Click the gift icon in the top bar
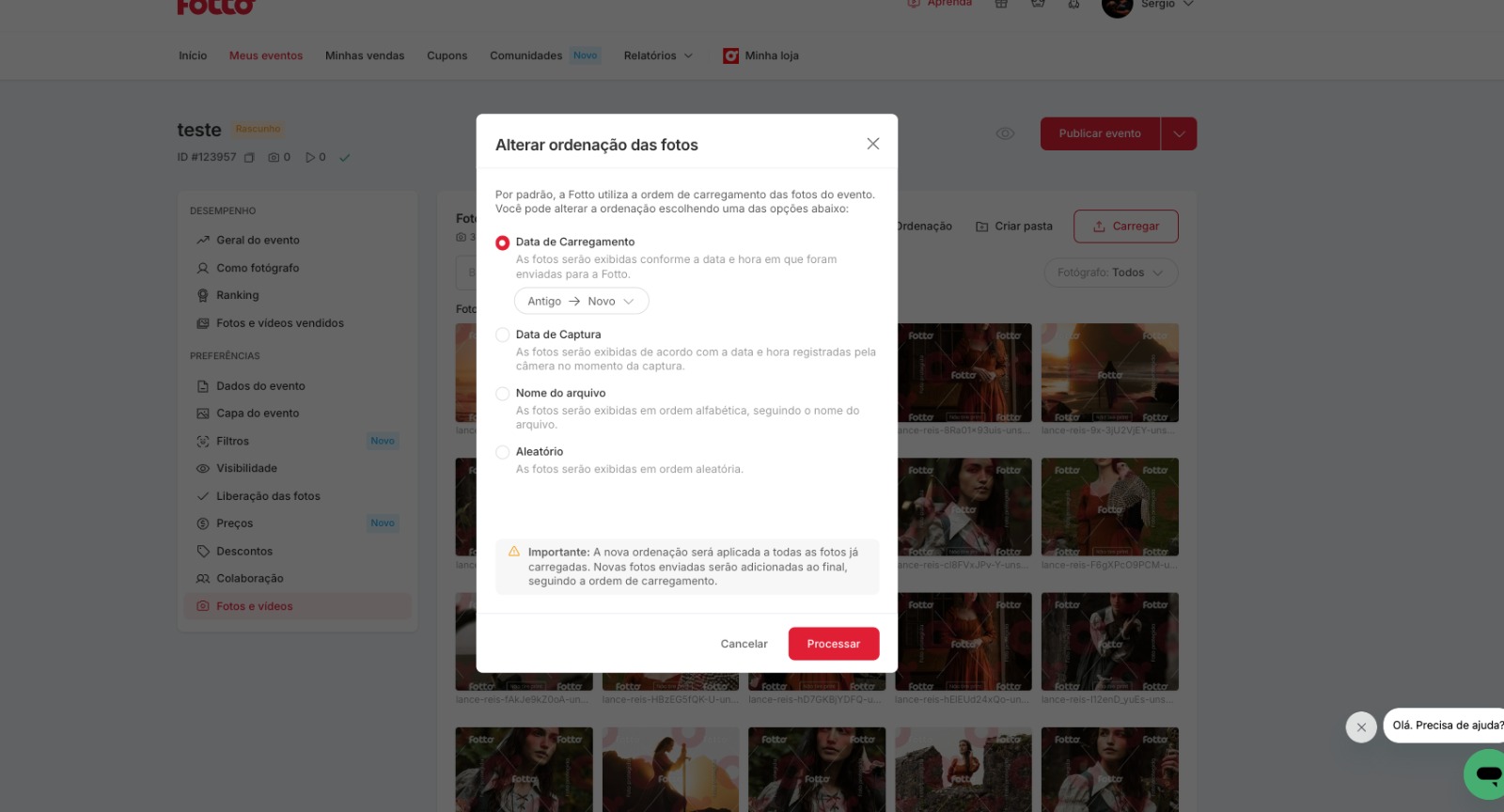The height and width of the screenshot is (812, 1504). [1001, 4]
